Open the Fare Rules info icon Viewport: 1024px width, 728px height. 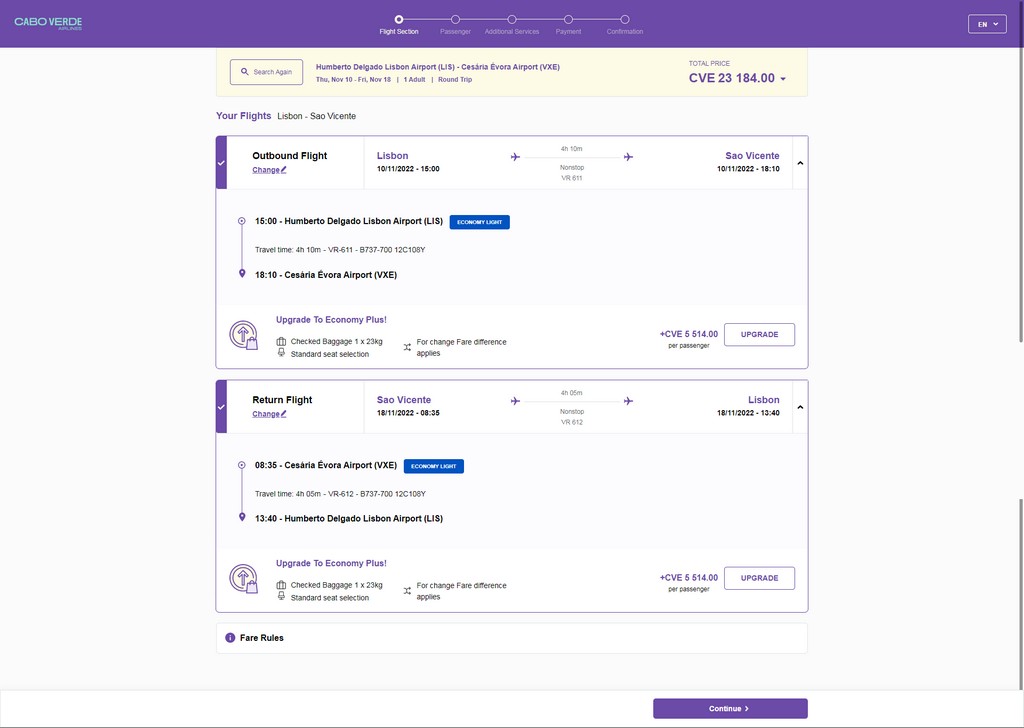point(230,638)
